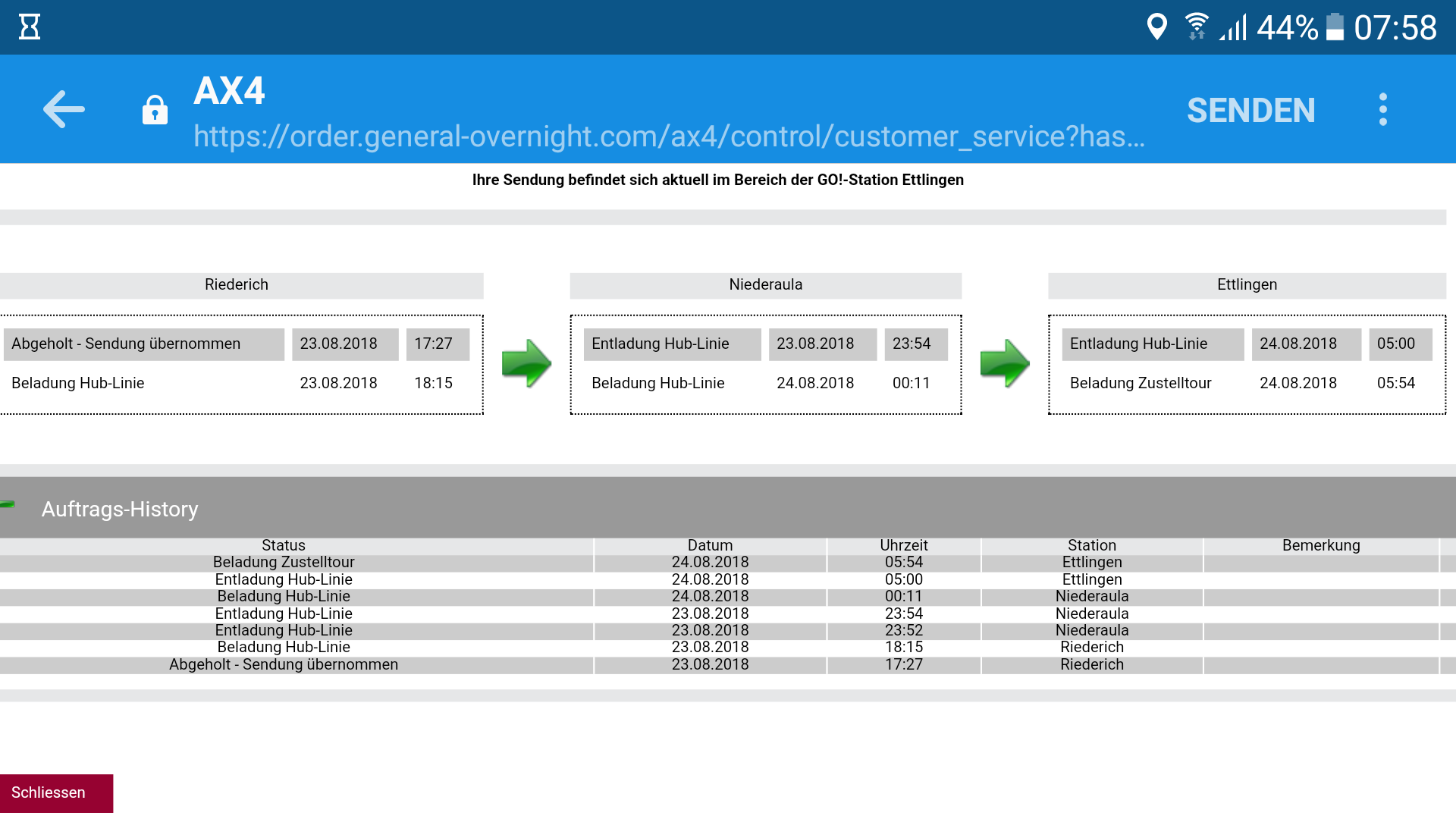Tap the green arrow between Niederaula and Ettlingen
The image size is (1456, 819).
coord(1005,363)
